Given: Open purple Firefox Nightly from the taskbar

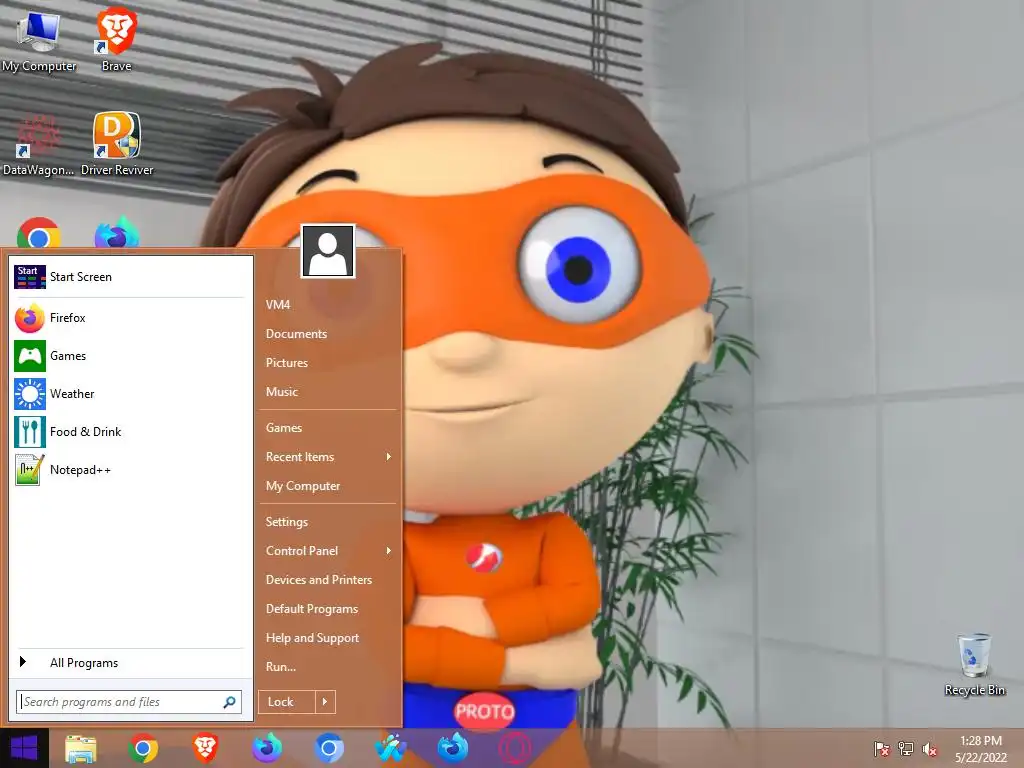Looking at the screenshot, I should click(267, 748).
